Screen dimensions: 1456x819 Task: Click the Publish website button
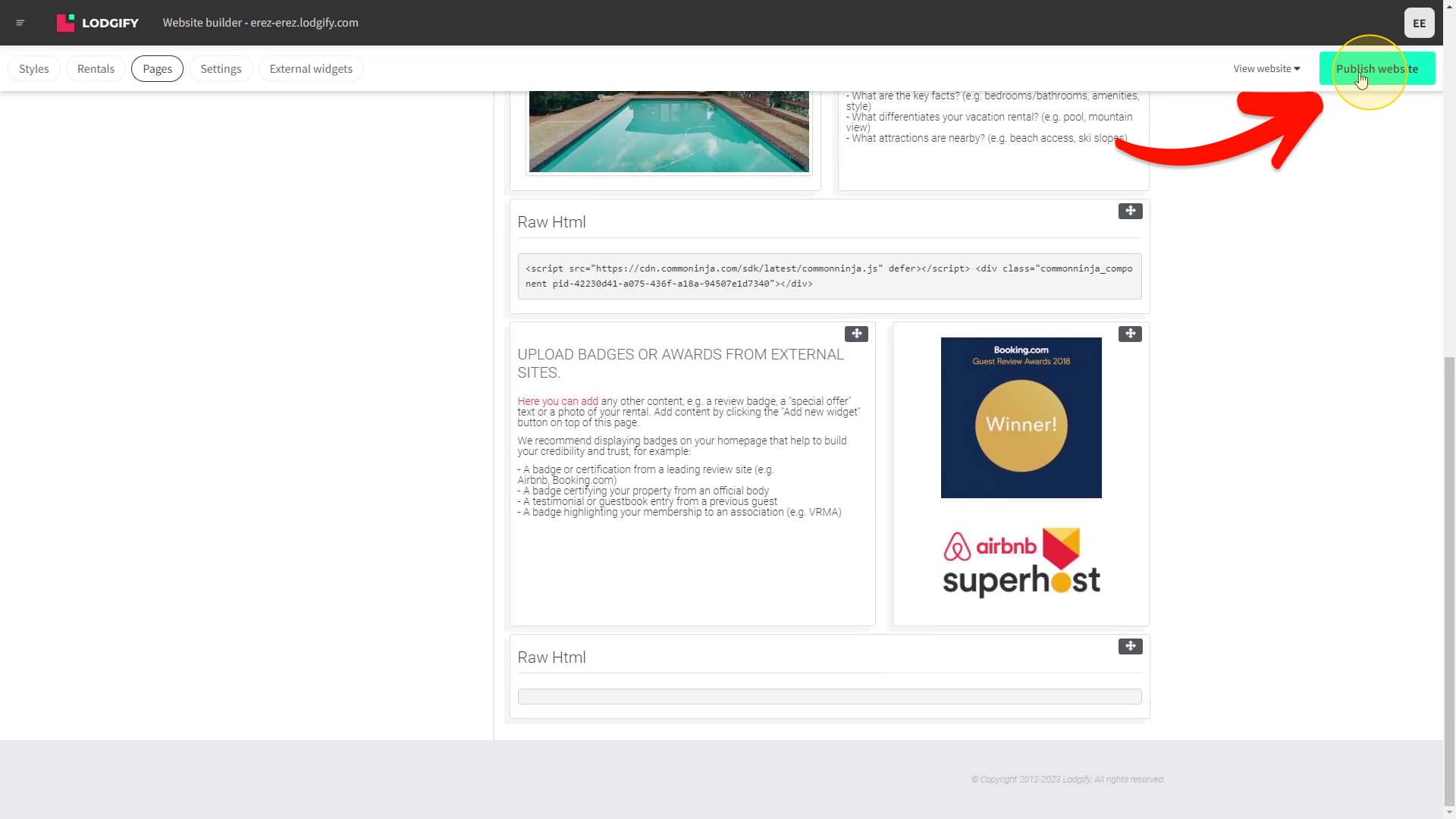[1377, 68]
